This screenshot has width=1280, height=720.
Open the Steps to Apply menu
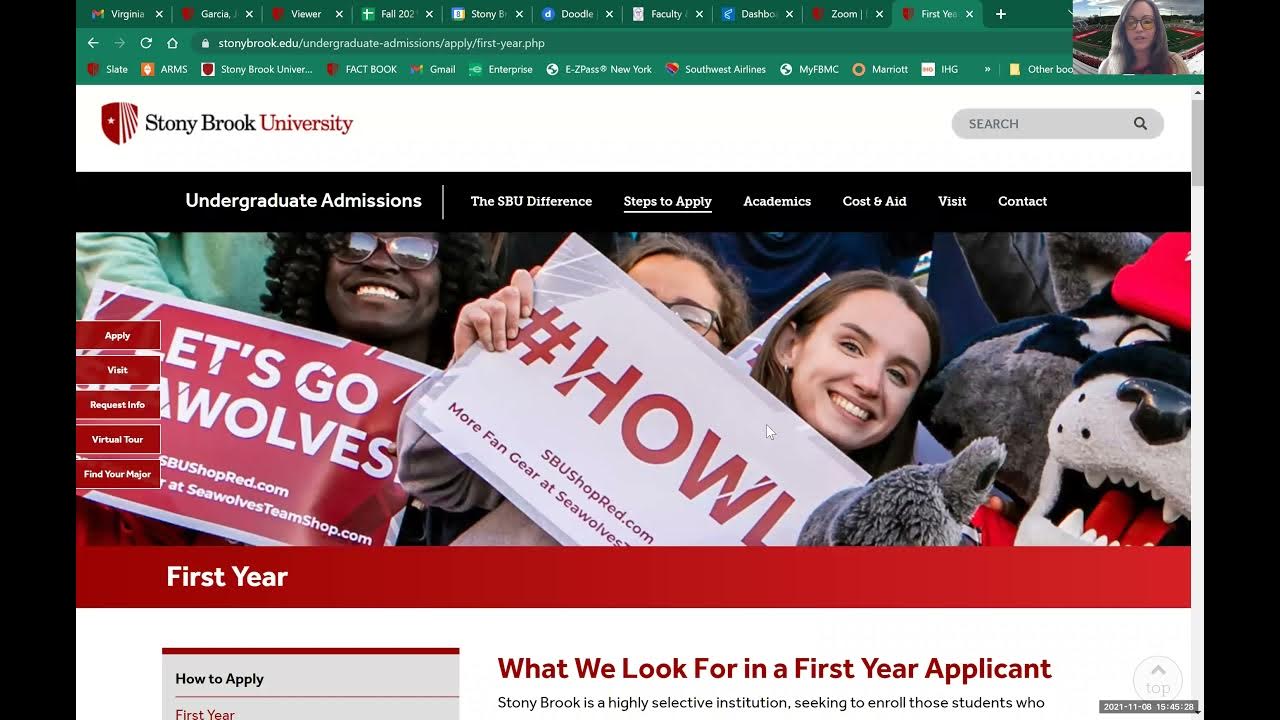(667, 201)
